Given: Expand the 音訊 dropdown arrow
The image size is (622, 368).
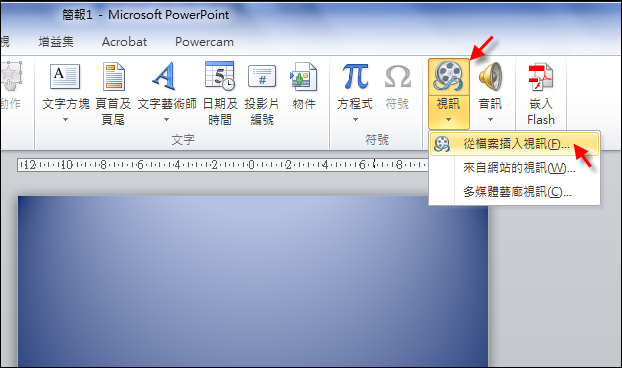Looking at the screenshot, I should point(490,119).
